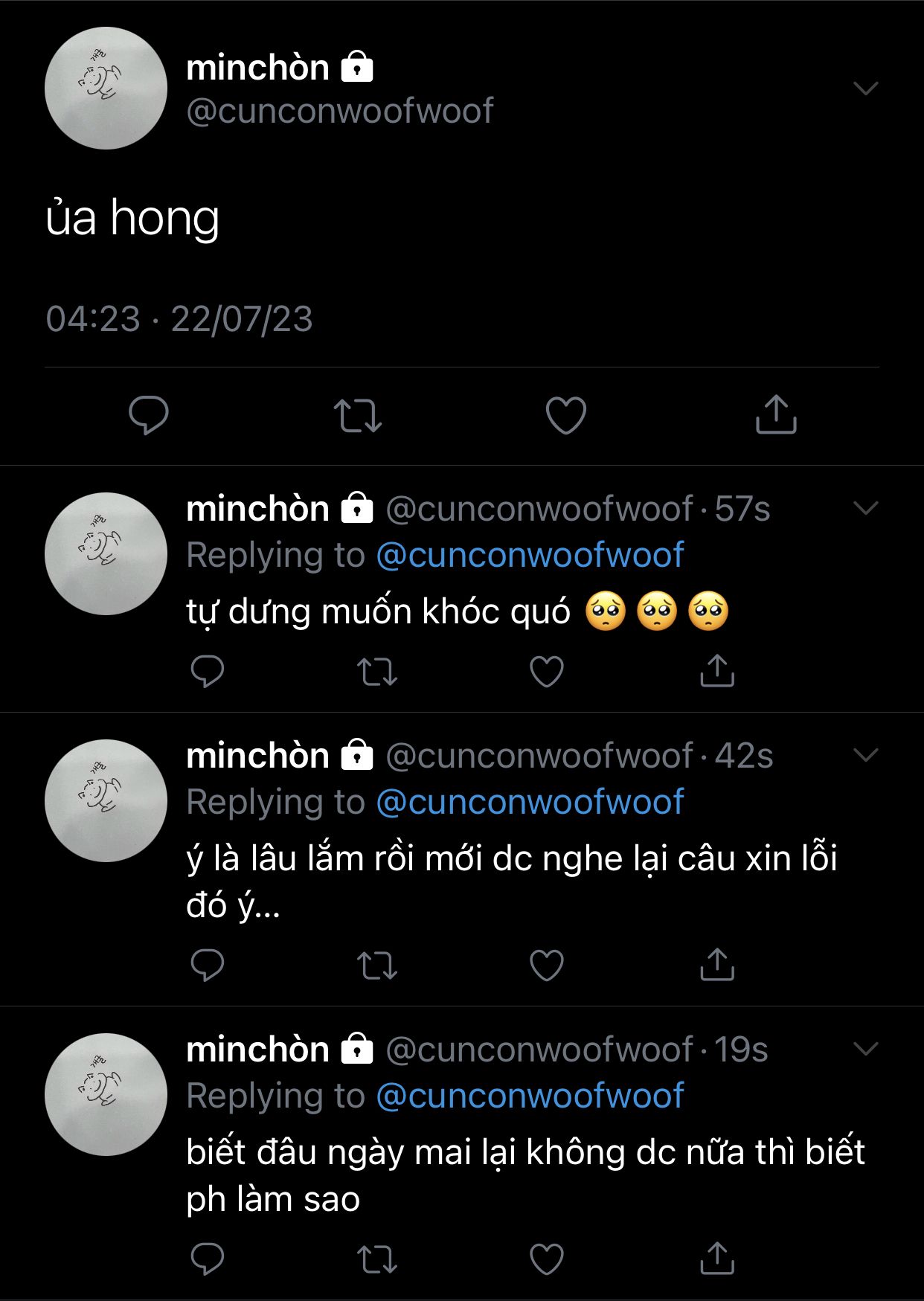Share the "tự dưng muốn khóc quó" reply
This screenshot has height=1301, width=924.
(x=717, y=671)
